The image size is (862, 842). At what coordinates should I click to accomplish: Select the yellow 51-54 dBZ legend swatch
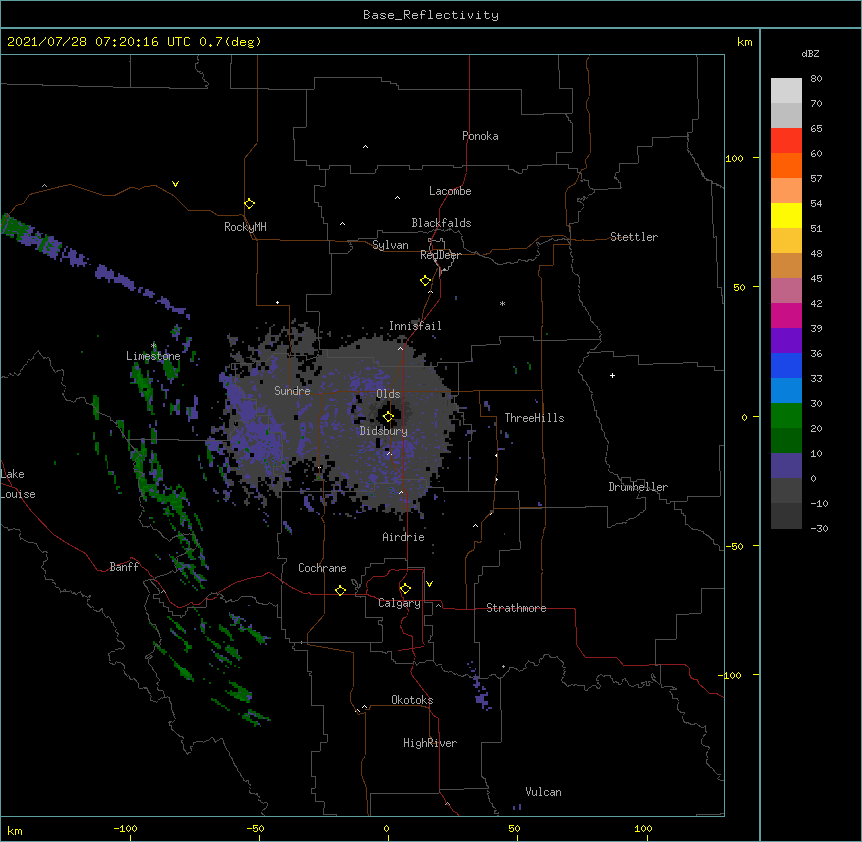(x=786, y=215)
